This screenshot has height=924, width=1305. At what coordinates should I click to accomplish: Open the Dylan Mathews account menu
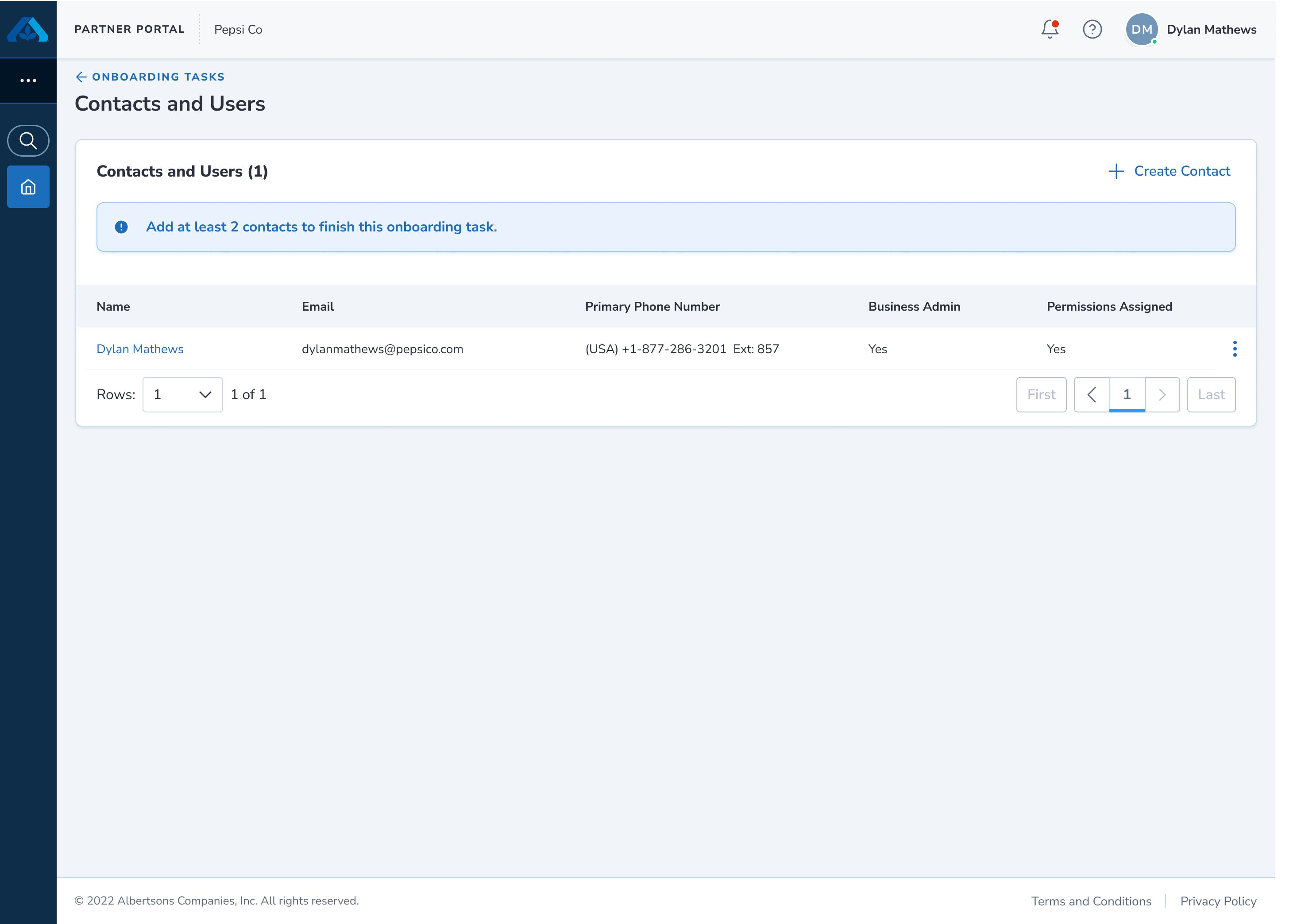[1211, 30]
